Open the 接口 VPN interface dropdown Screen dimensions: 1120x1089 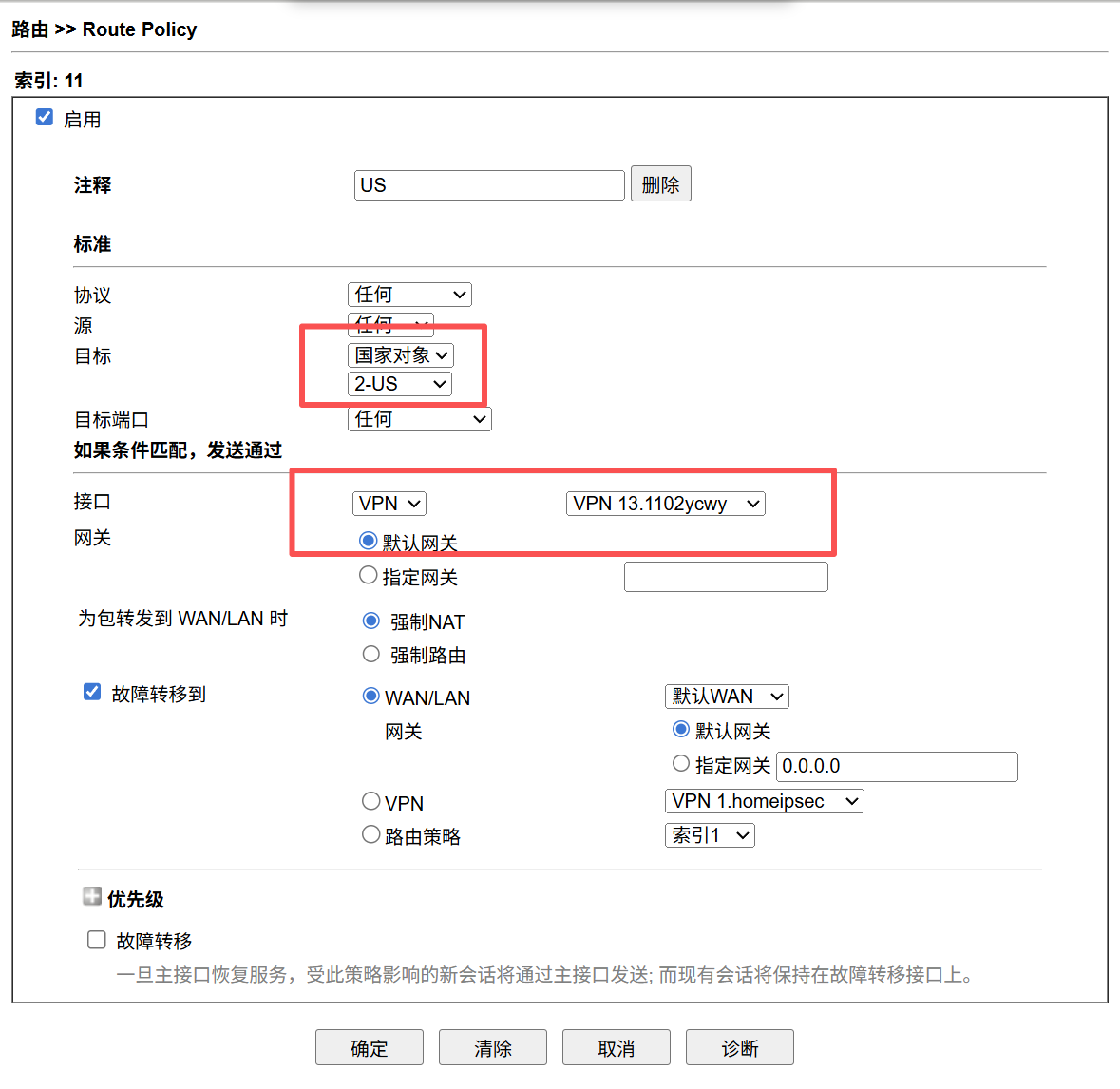[x=389, y=504]
